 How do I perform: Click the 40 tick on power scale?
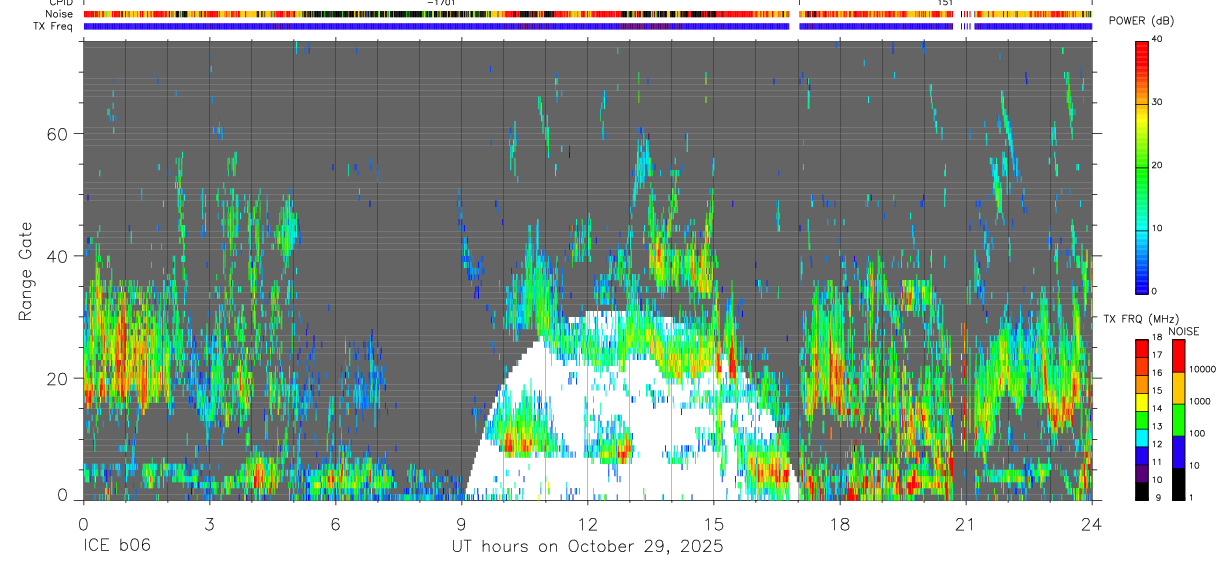coord(1158,39)
